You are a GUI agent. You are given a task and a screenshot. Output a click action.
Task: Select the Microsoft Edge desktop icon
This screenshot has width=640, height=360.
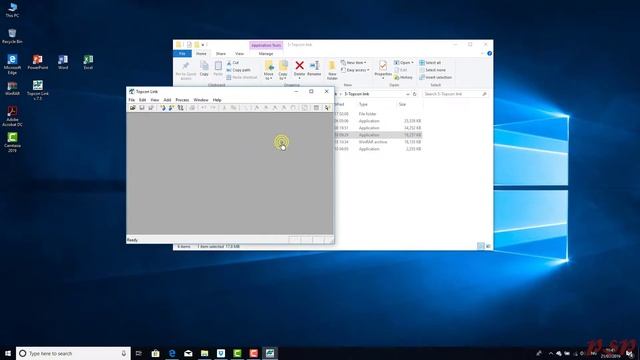click(12, 64)
